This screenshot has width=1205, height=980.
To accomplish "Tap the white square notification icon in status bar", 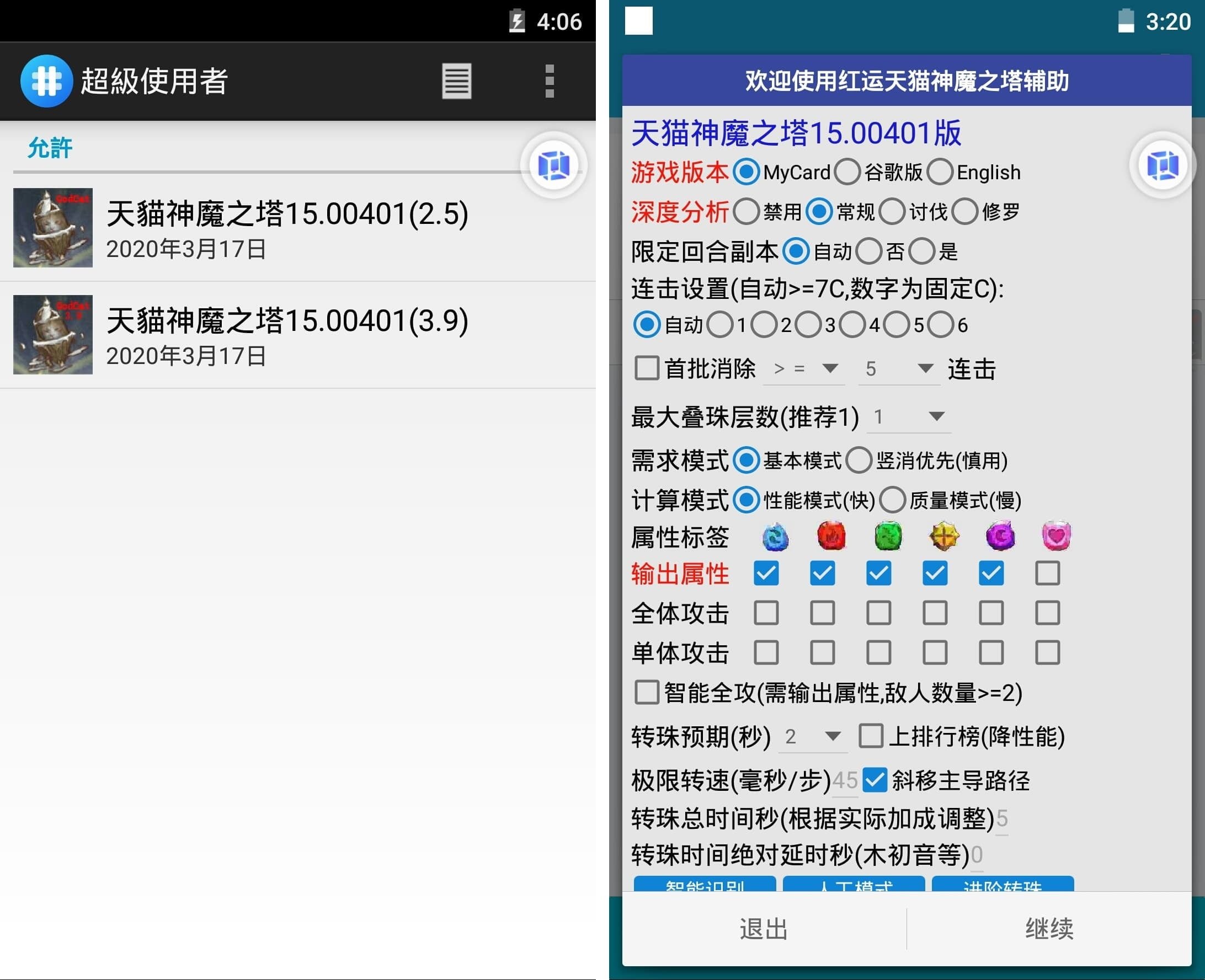I will click(638, 21).
